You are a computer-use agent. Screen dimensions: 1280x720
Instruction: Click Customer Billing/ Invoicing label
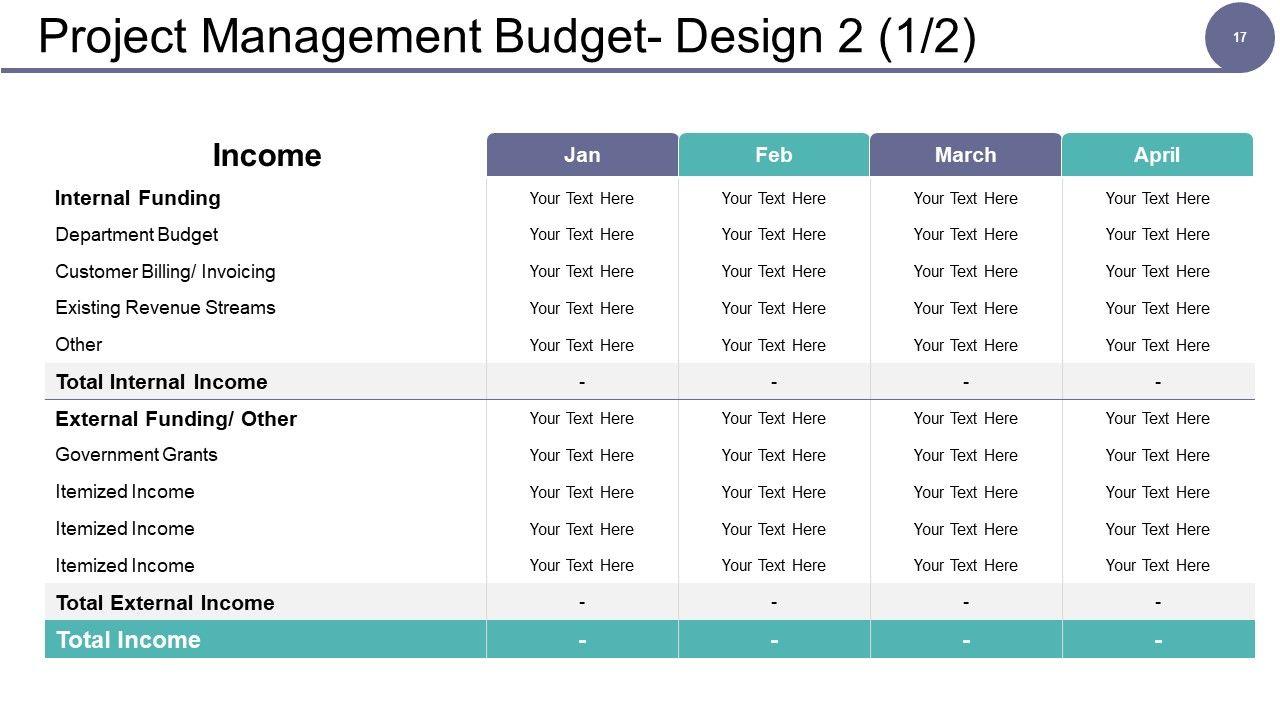165,272
